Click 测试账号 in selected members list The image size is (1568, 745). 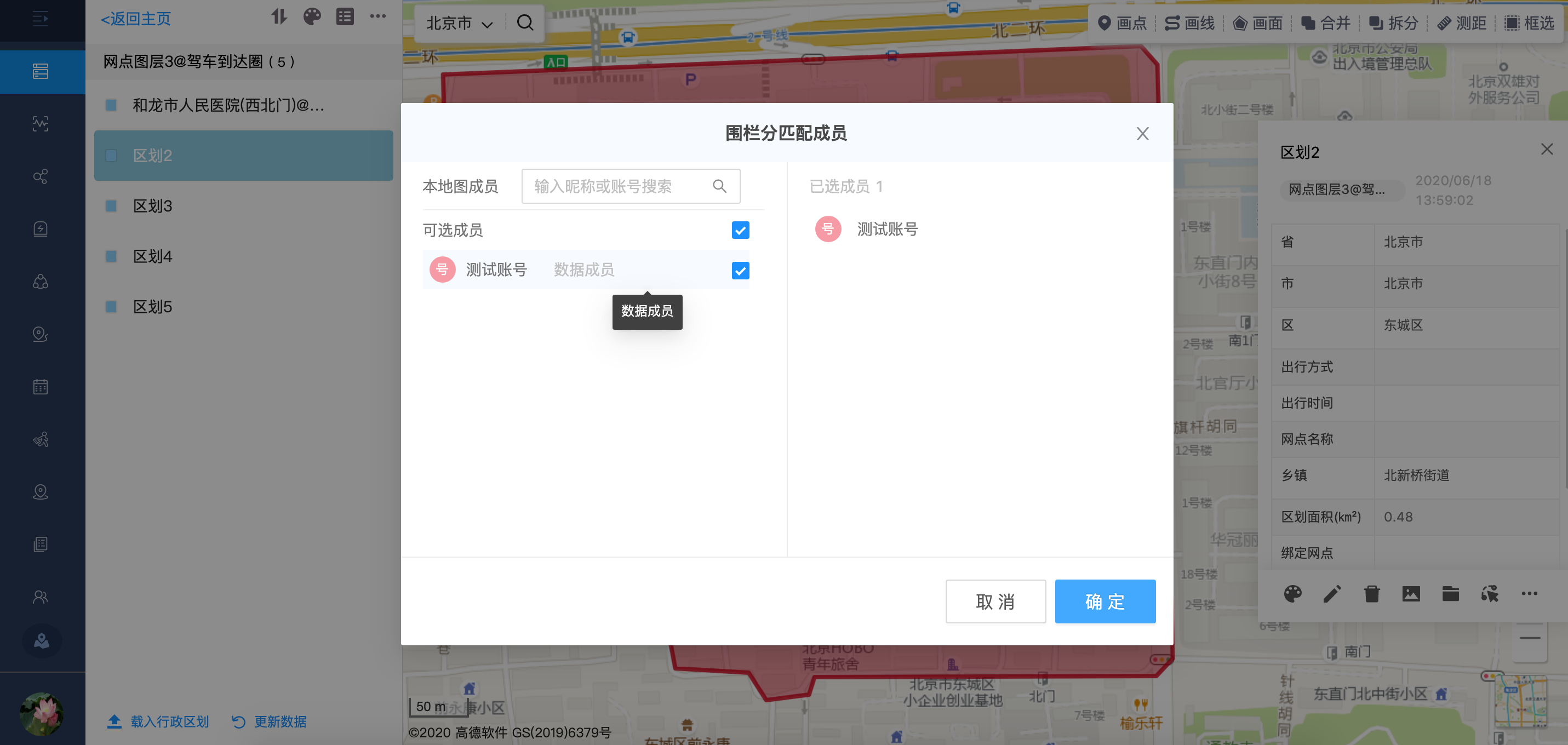pos(888,230)
